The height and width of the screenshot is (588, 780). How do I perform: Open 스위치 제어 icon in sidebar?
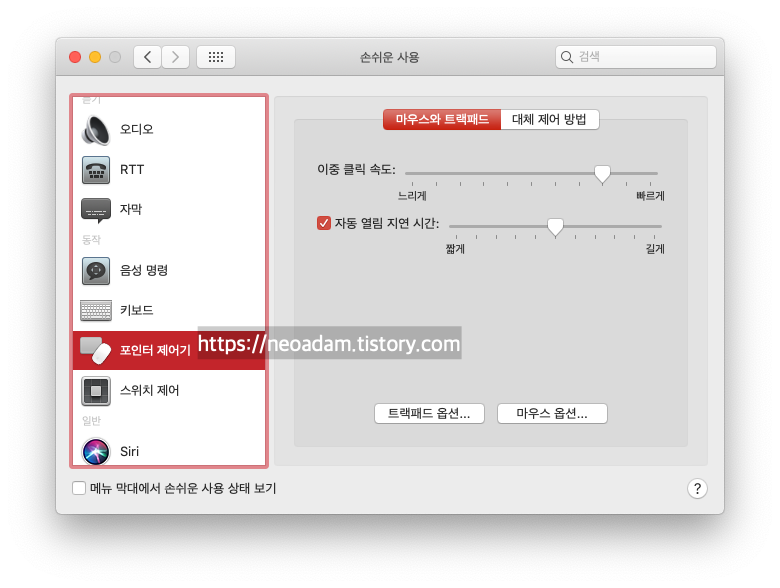pyautogui.click(x=96, y=391)
